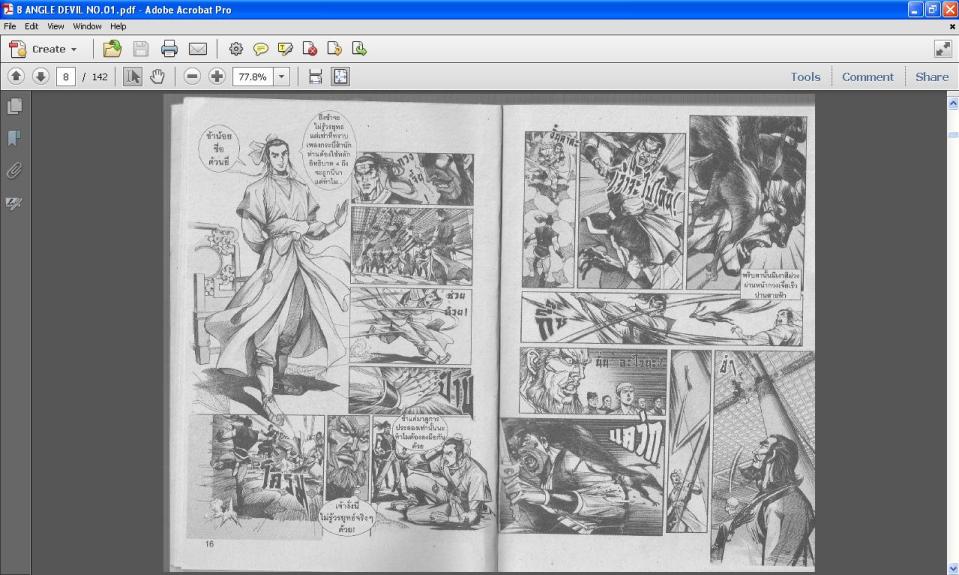Close document with menu bar x

point(952,26)
